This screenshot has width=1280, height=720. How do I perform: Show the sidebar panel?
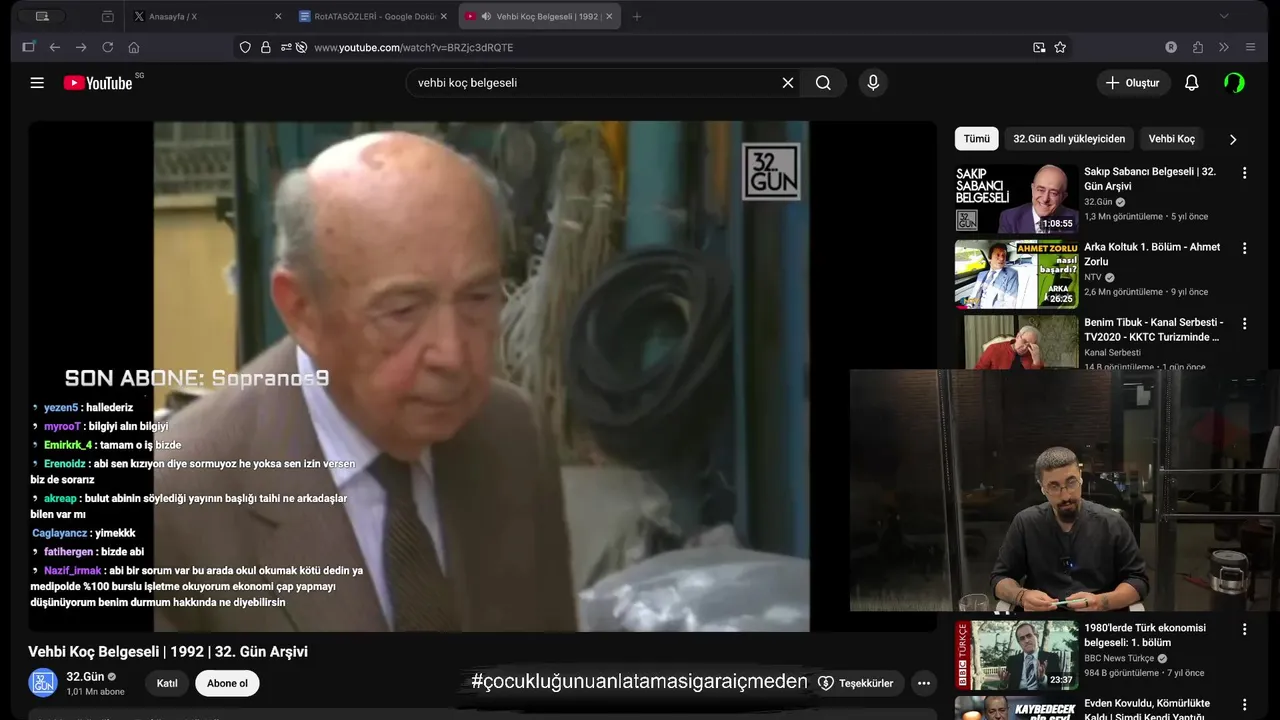(28, 47)
